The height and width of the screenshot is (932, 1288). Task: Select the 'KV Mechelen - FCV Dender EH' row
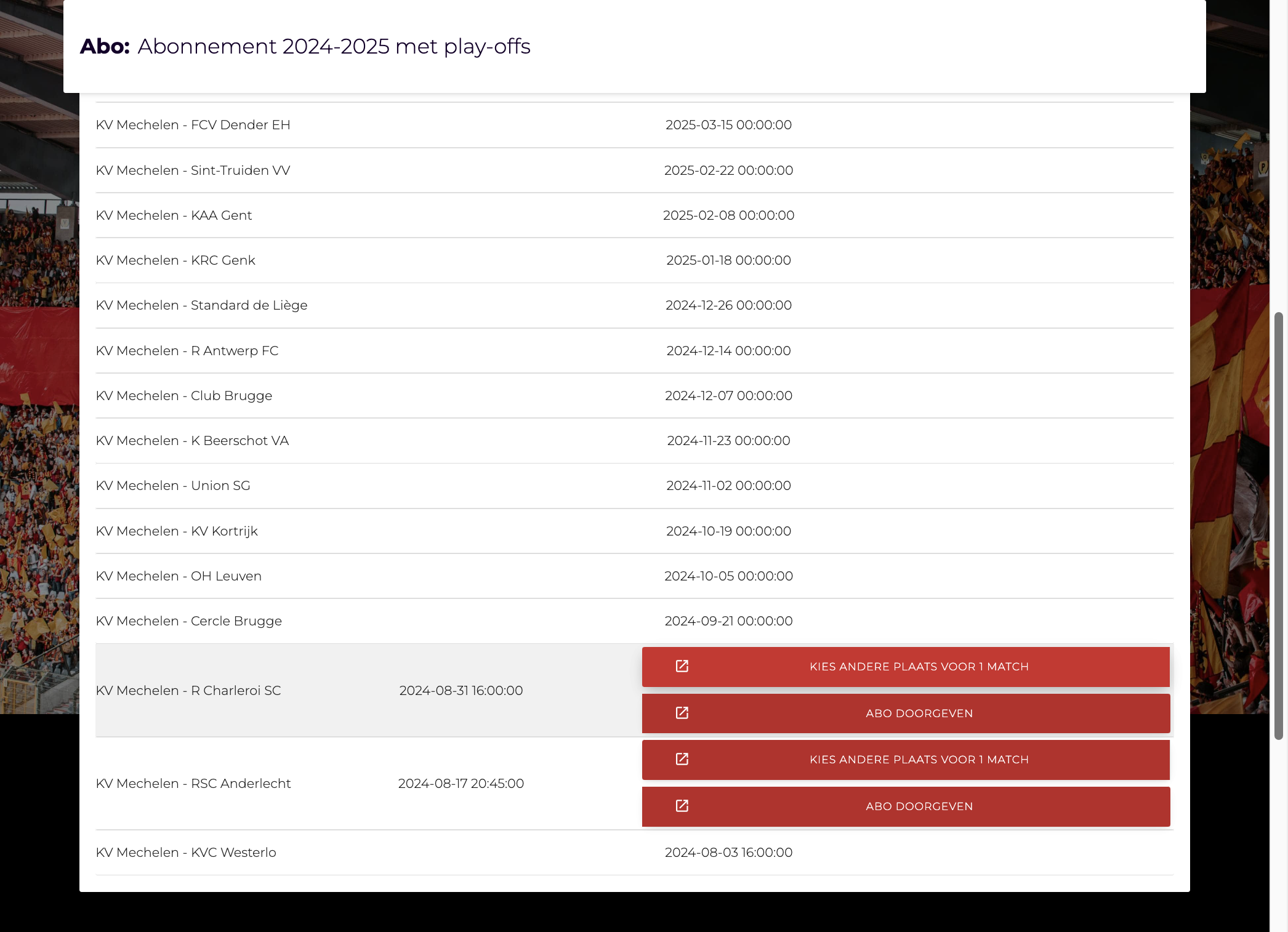pos(634,125)
